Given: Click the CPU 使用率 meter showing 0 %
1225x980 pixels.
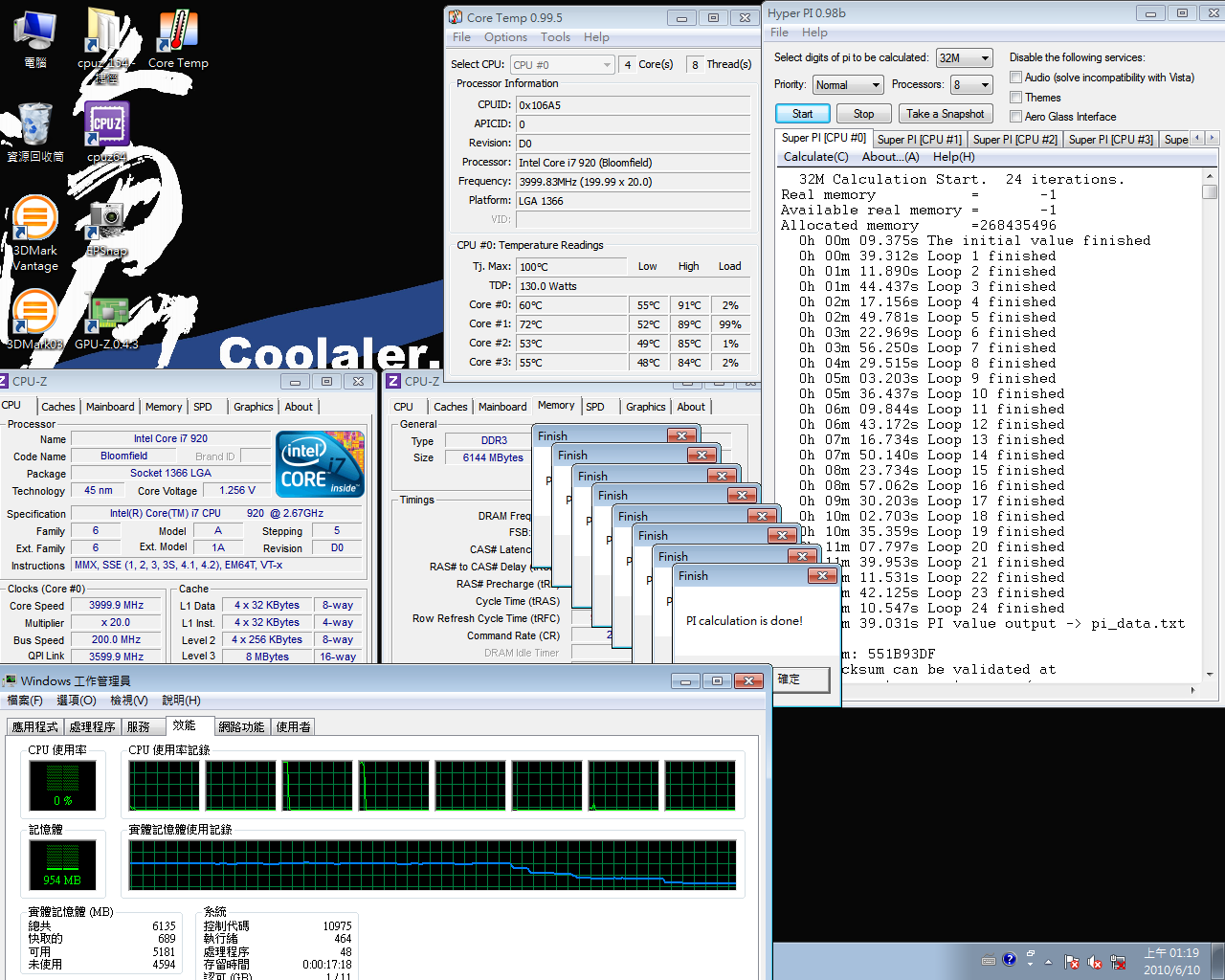Looking at the screenshot, I should [63, 787].
